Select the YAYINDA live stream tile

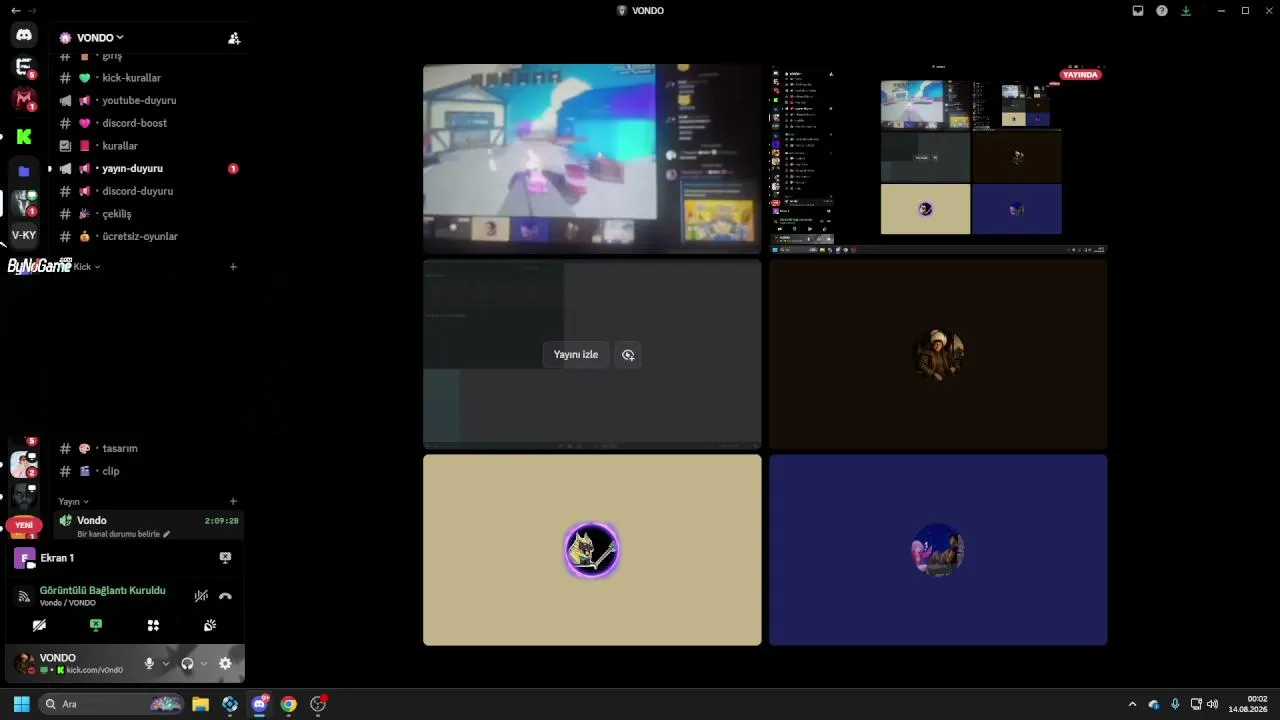(x=938, y=158)
